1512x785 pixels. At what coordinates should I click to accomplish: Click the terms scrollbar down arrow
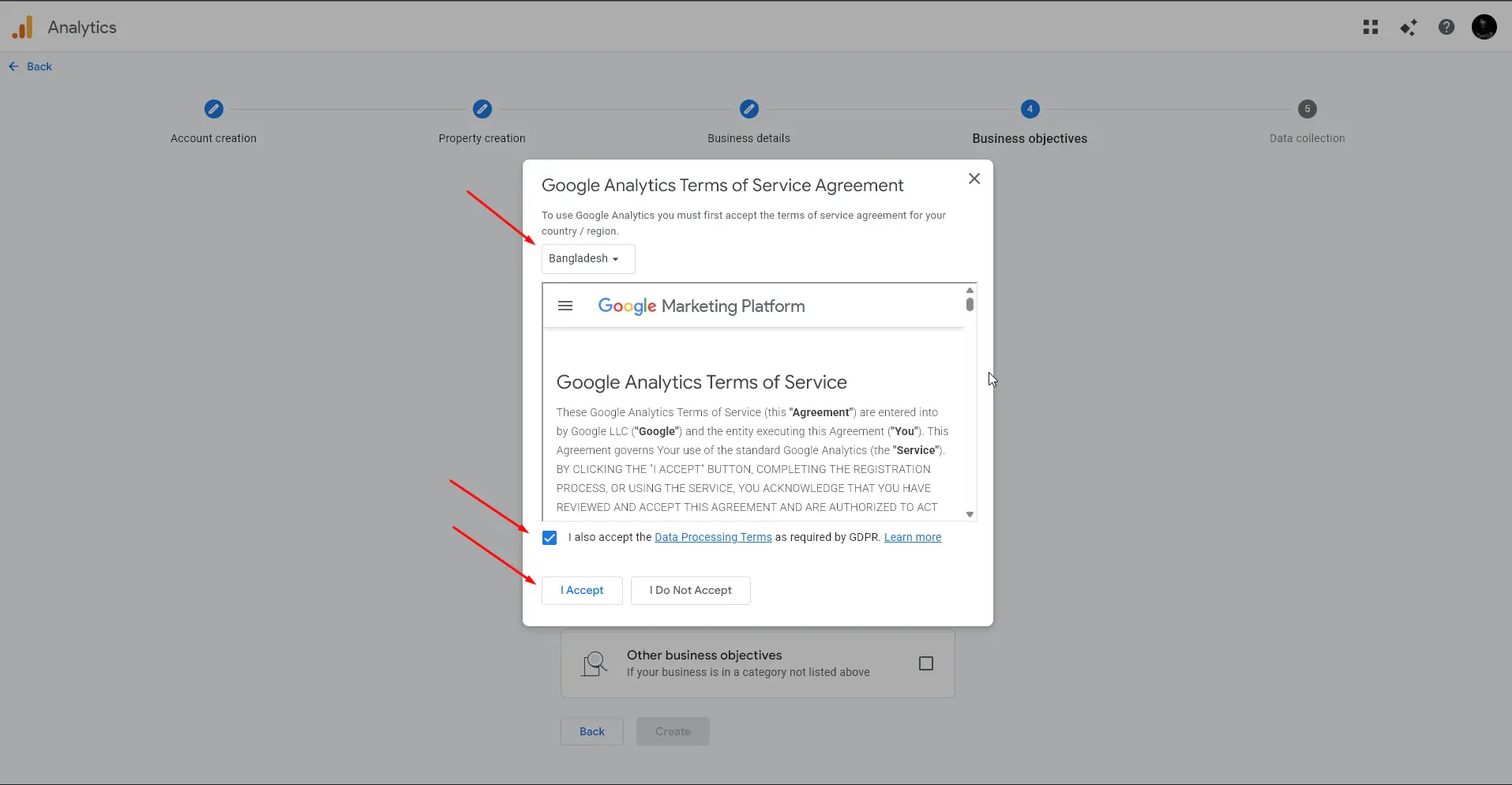[x=970, y=515]
